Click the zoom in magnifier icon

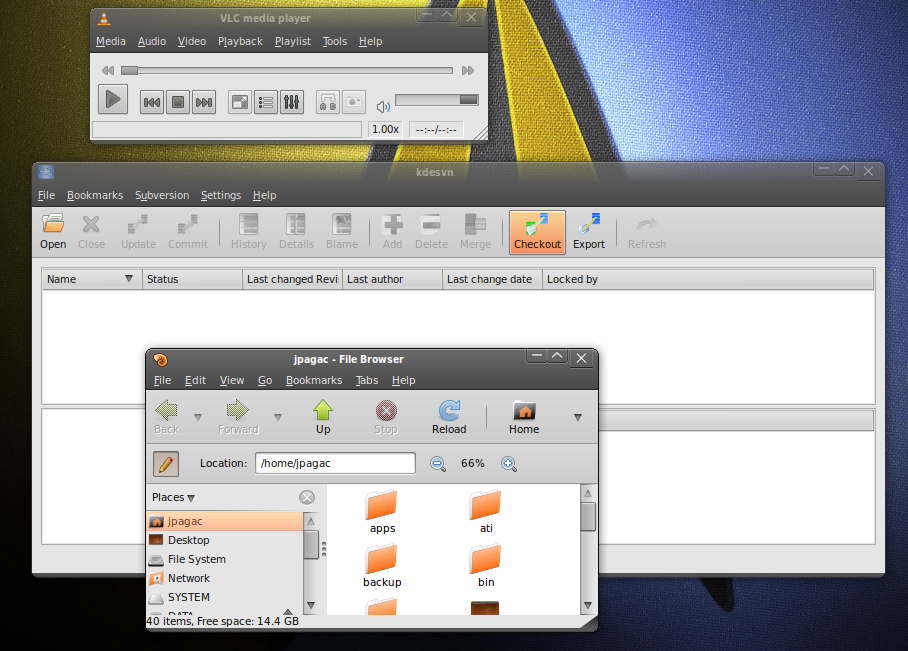(508, 463)
